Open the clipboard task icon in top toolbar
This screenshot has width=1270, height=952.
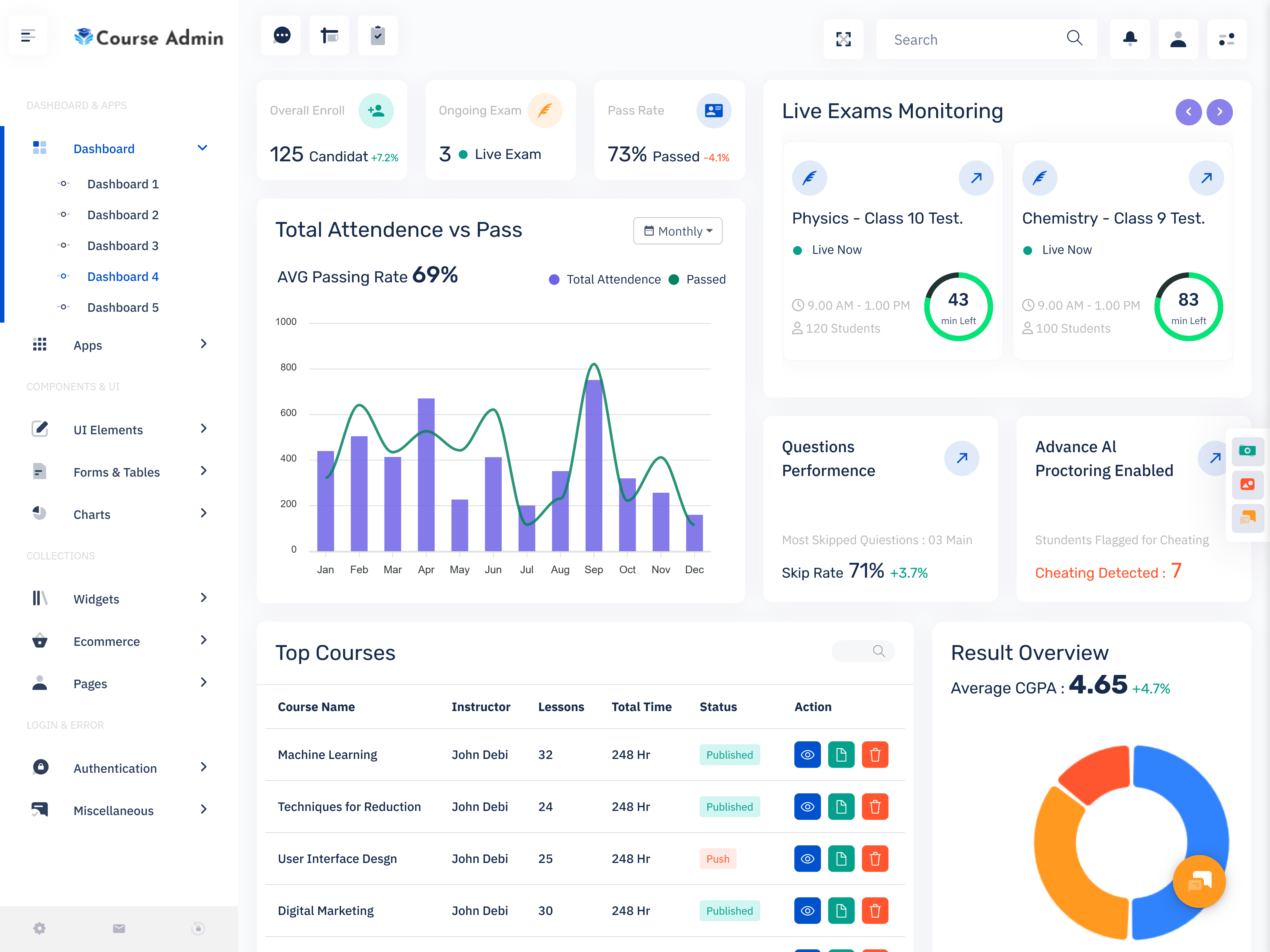pyautogui.click(x=378, y=36)
